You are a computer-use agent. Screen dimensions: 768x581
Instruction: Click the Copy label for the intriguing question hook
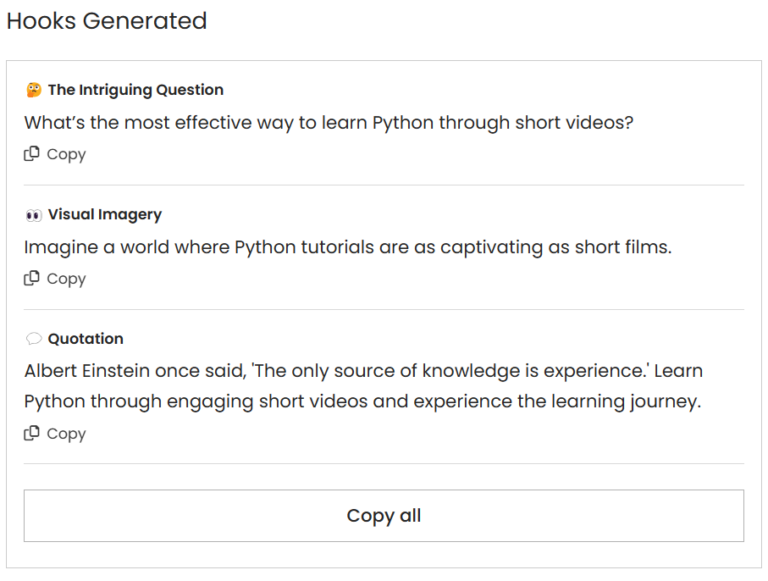tap(66, 155)
